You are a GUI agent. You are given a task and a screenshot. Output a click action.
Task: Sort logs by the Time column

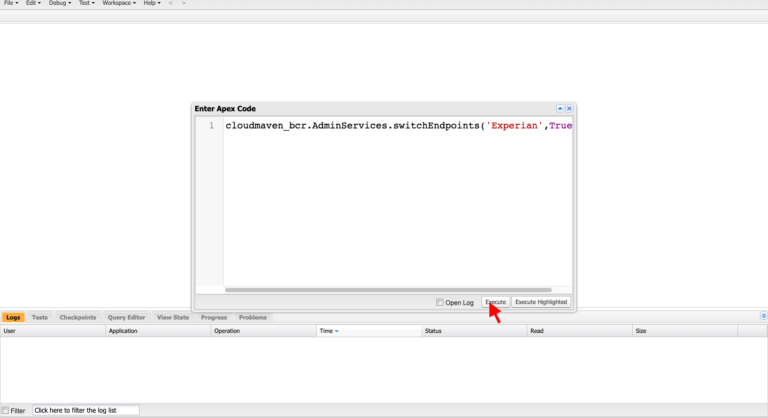[369, 331]
